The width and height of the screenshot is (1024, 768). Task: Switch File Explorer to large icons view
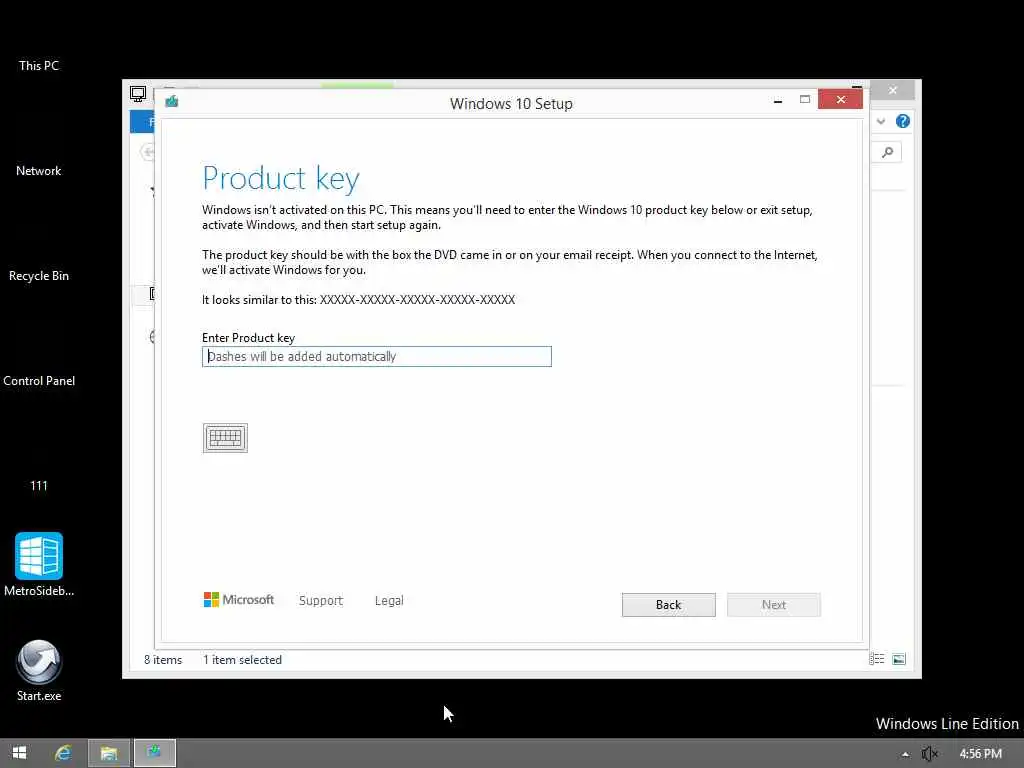(x=899, y=659)
